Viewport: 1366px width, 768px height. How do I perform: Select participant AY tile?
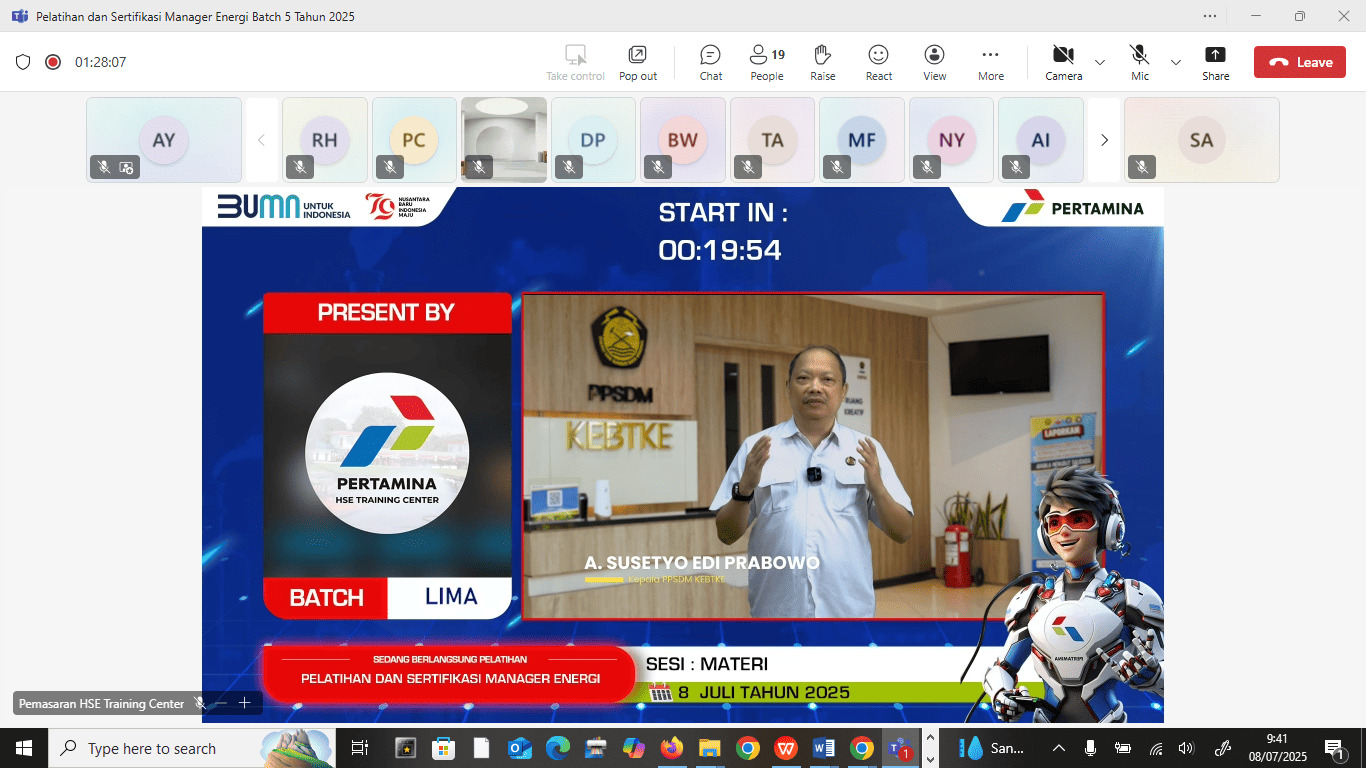click(x=164, y=140)
